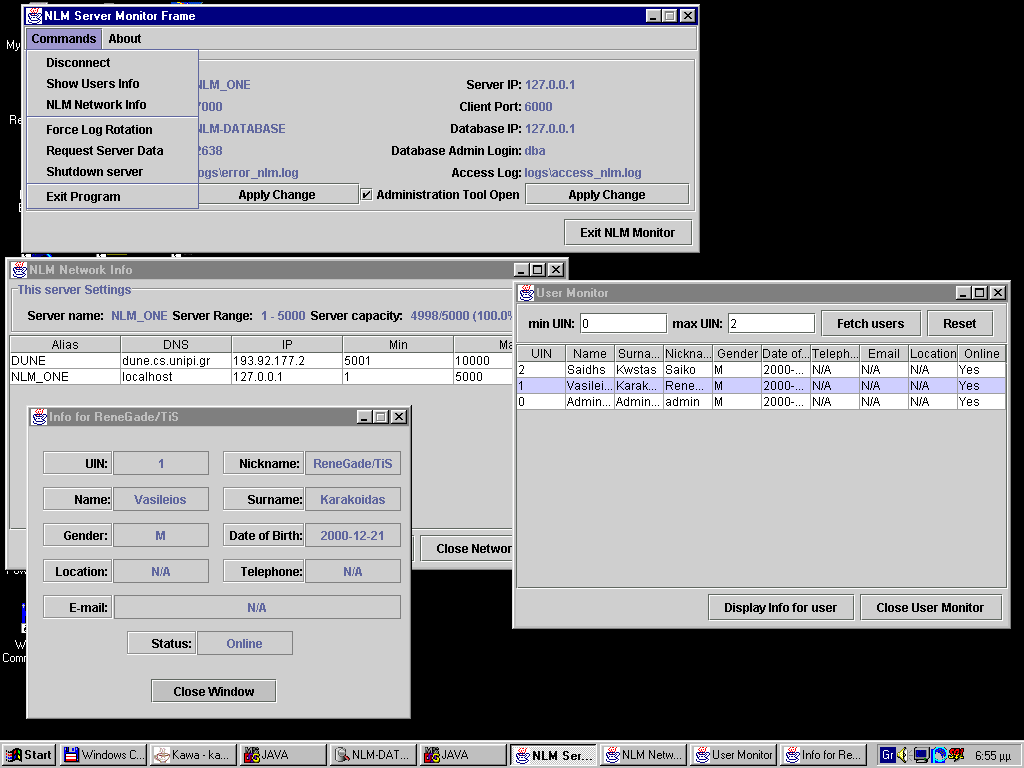1024x768 pixels.
Task: Click the 2000-12-21 date of birth value
Action: 353,536
